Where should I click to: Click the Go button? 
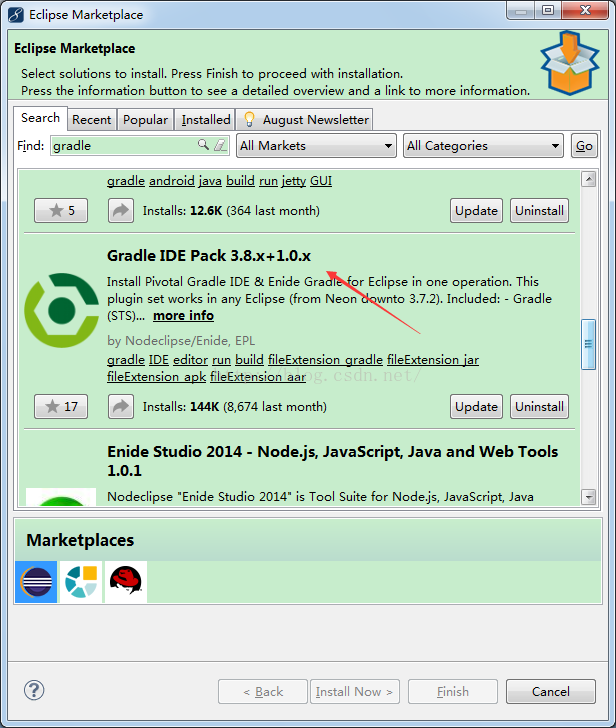(584, 146)
